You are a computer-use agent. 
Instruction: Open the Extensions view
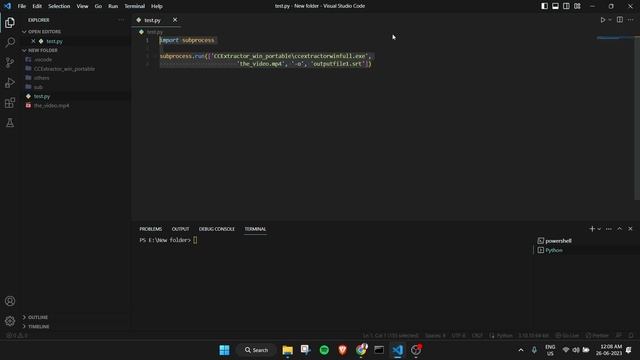pyautogui.click(x=10, y=102)
